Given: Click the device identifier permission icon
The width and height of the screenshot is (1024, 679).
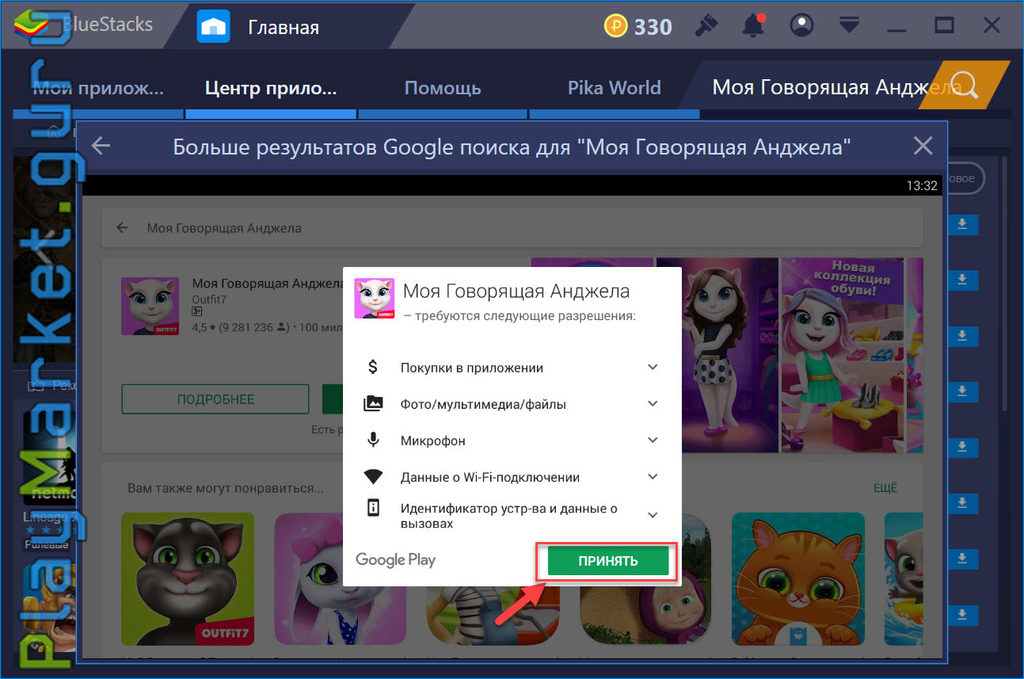Looking at the screenshot, I should (x=373, y=507).
